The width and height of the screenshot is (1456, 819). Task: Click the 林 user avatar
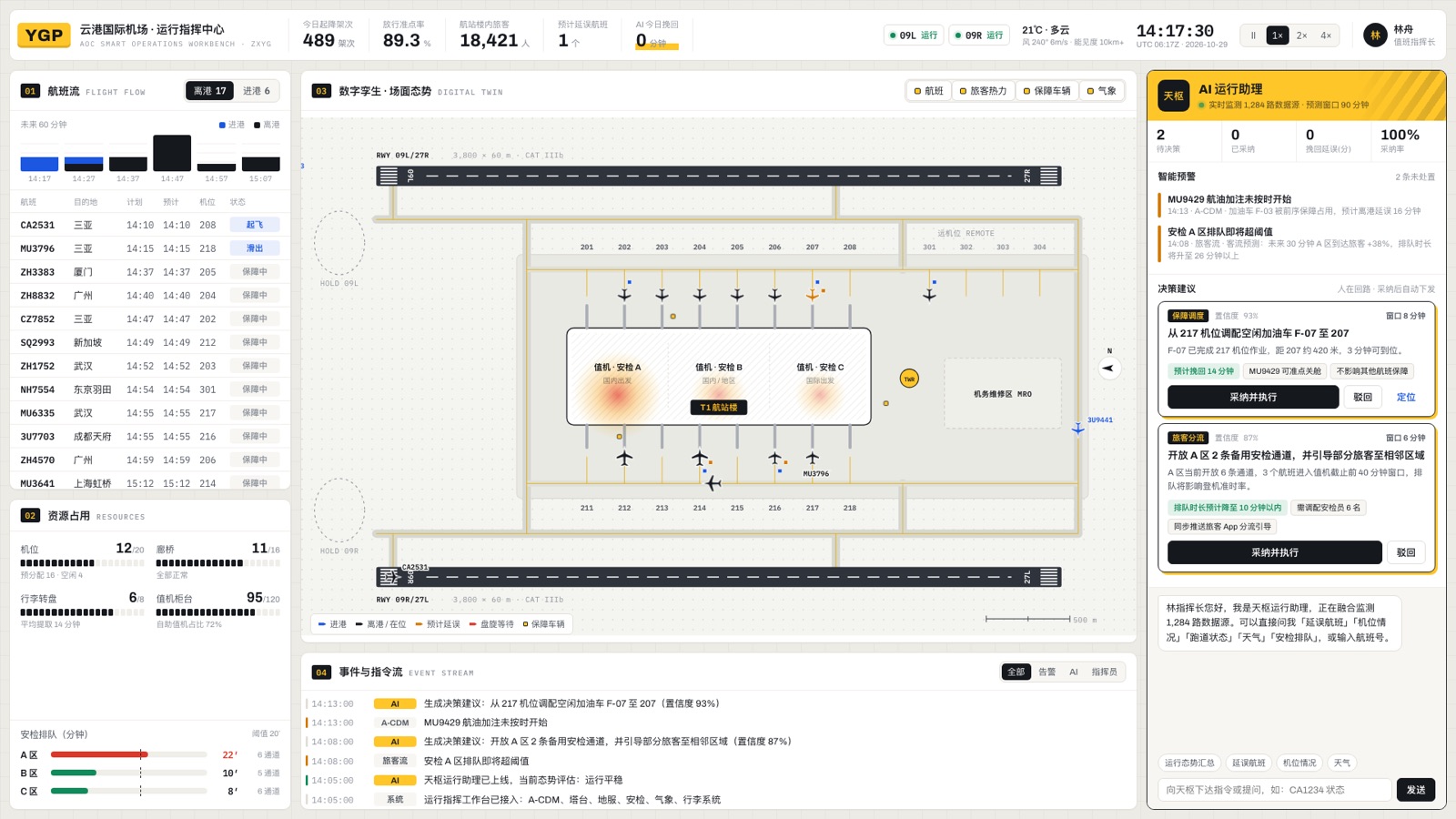1375,35
